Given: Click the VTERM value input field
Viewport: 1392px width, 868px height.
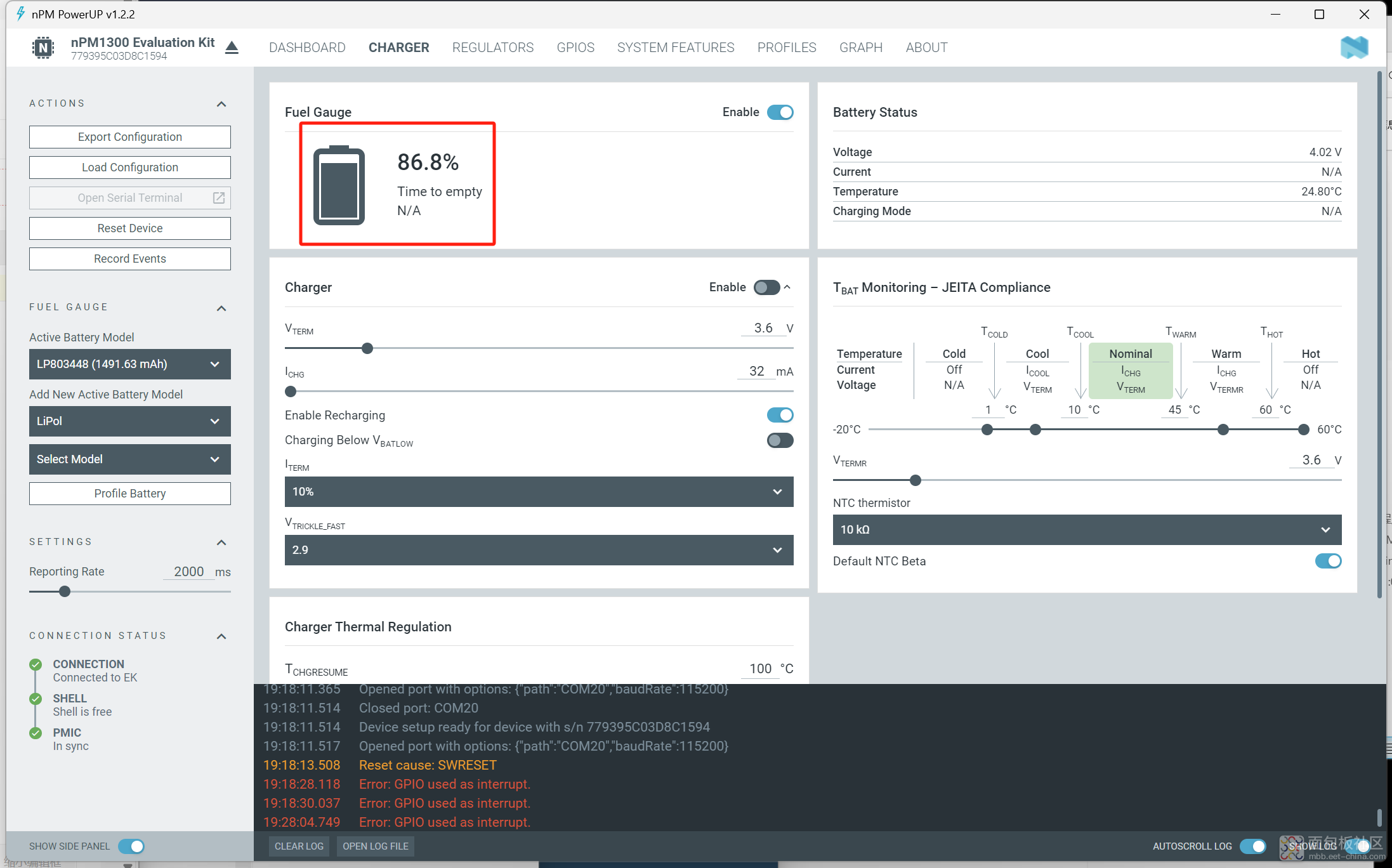Looking at the screenshot, I should pyautogui.click(x=763, y=328).
